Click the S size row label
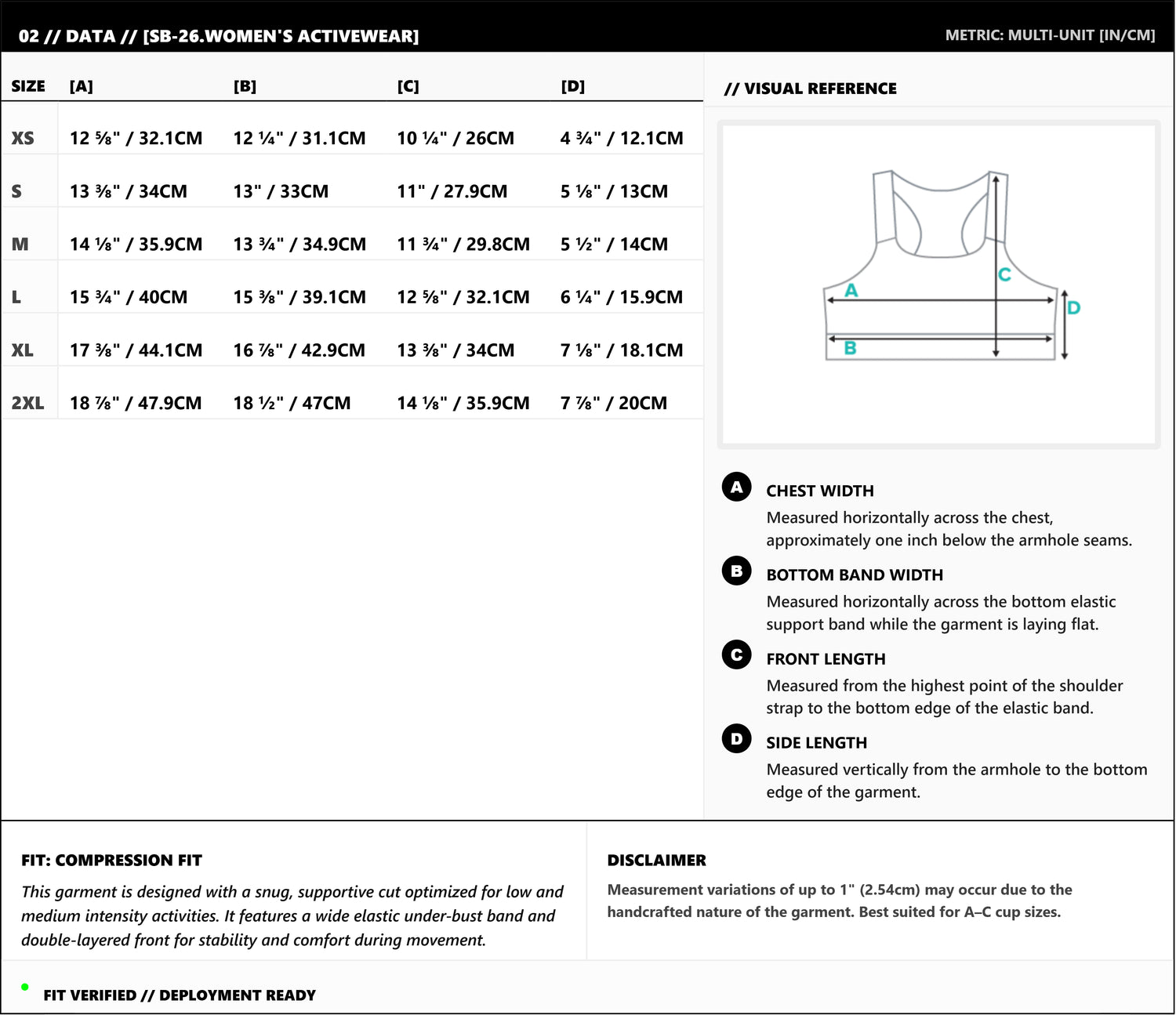Viewport: 1176px width, 1015px height. click(x=16, y=191)
